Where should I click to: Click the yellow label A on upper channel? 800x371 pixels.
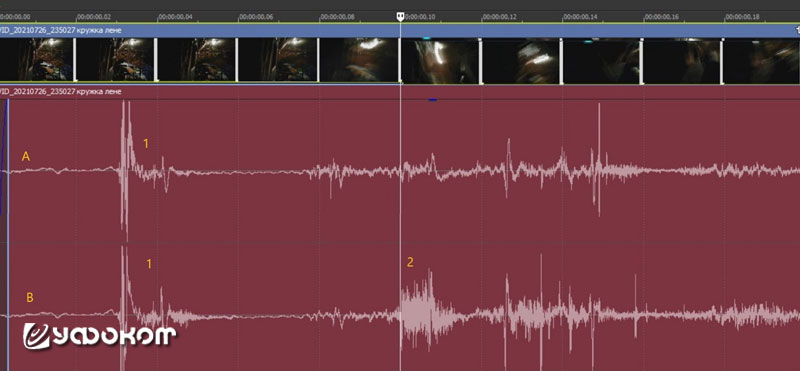pos(26,157)
